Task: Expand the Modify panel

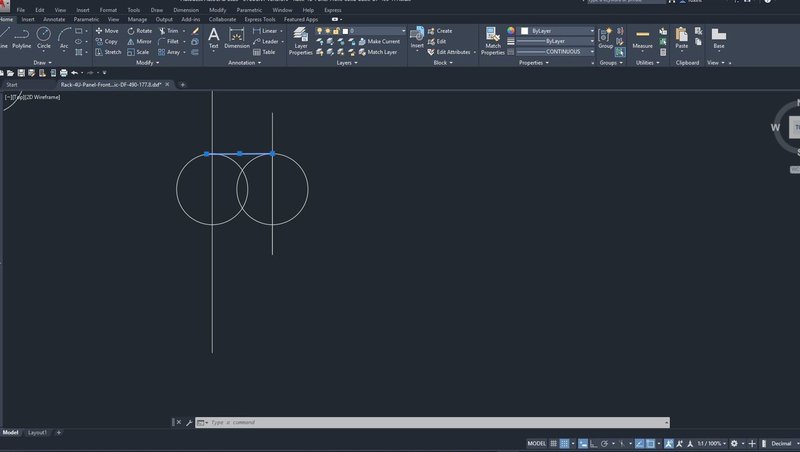Action: click(x=147, y=63)
